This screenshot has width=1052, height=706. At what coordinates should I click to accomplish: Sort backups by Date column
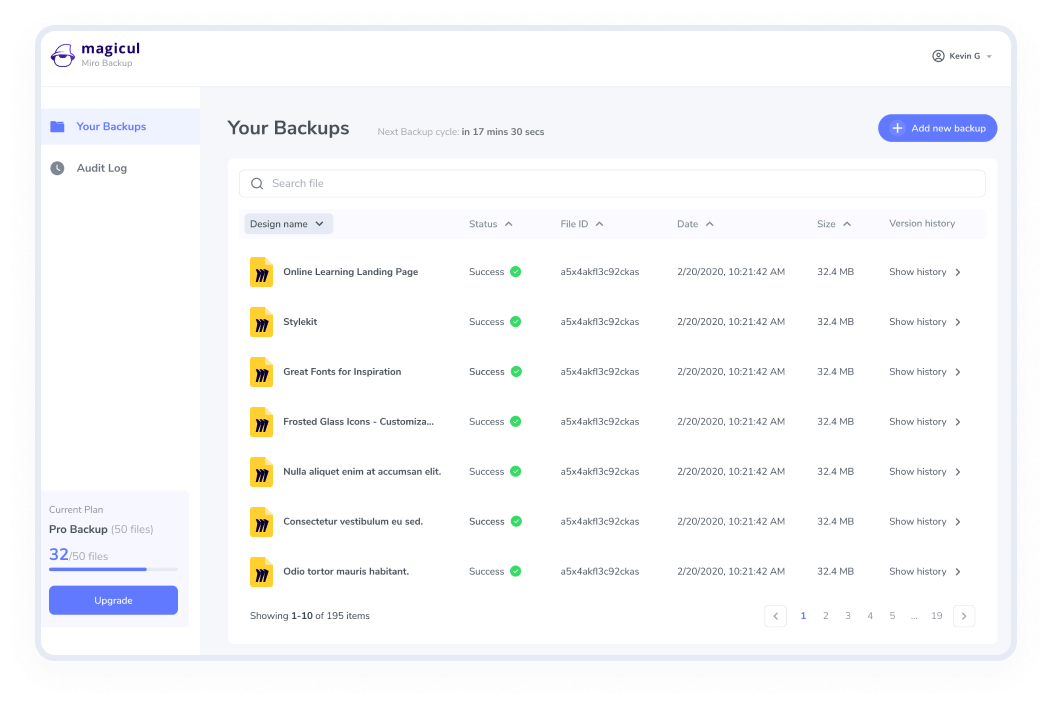pos(695,224)
